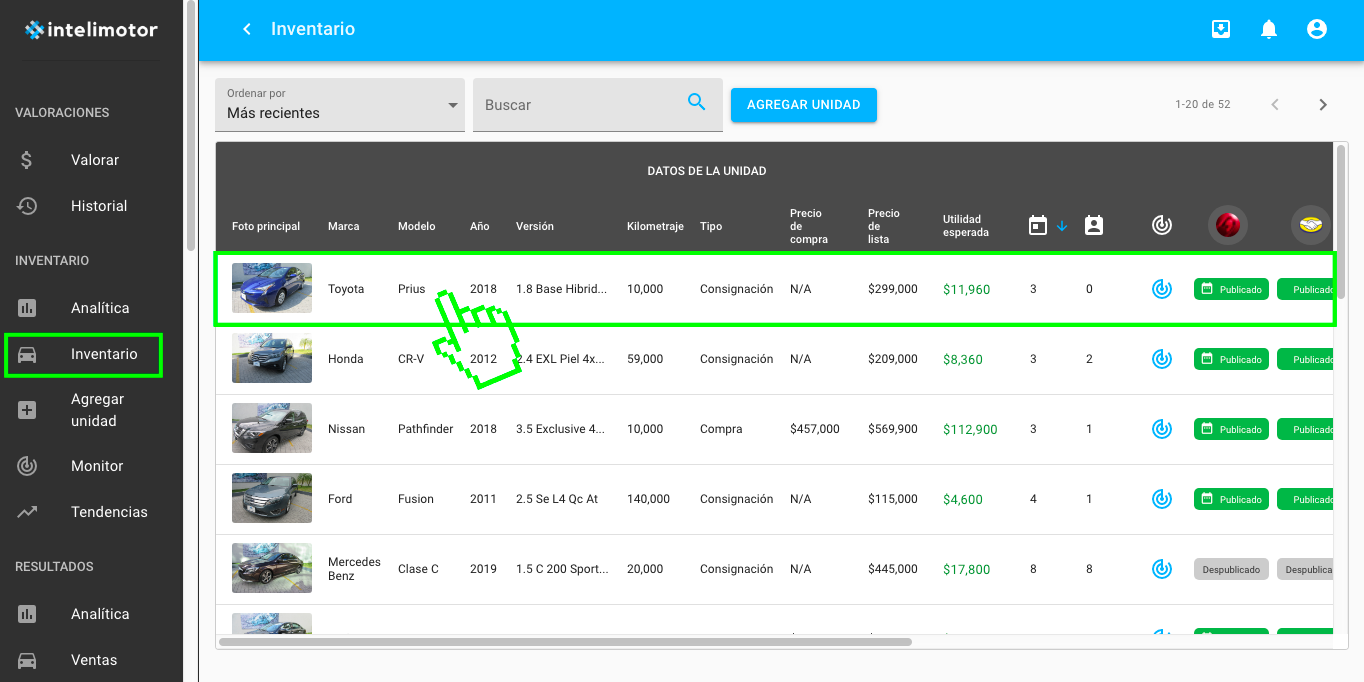Click first Publicado badge in Toyota row
Screen dimensions: 1364x682
[1231, 289]
